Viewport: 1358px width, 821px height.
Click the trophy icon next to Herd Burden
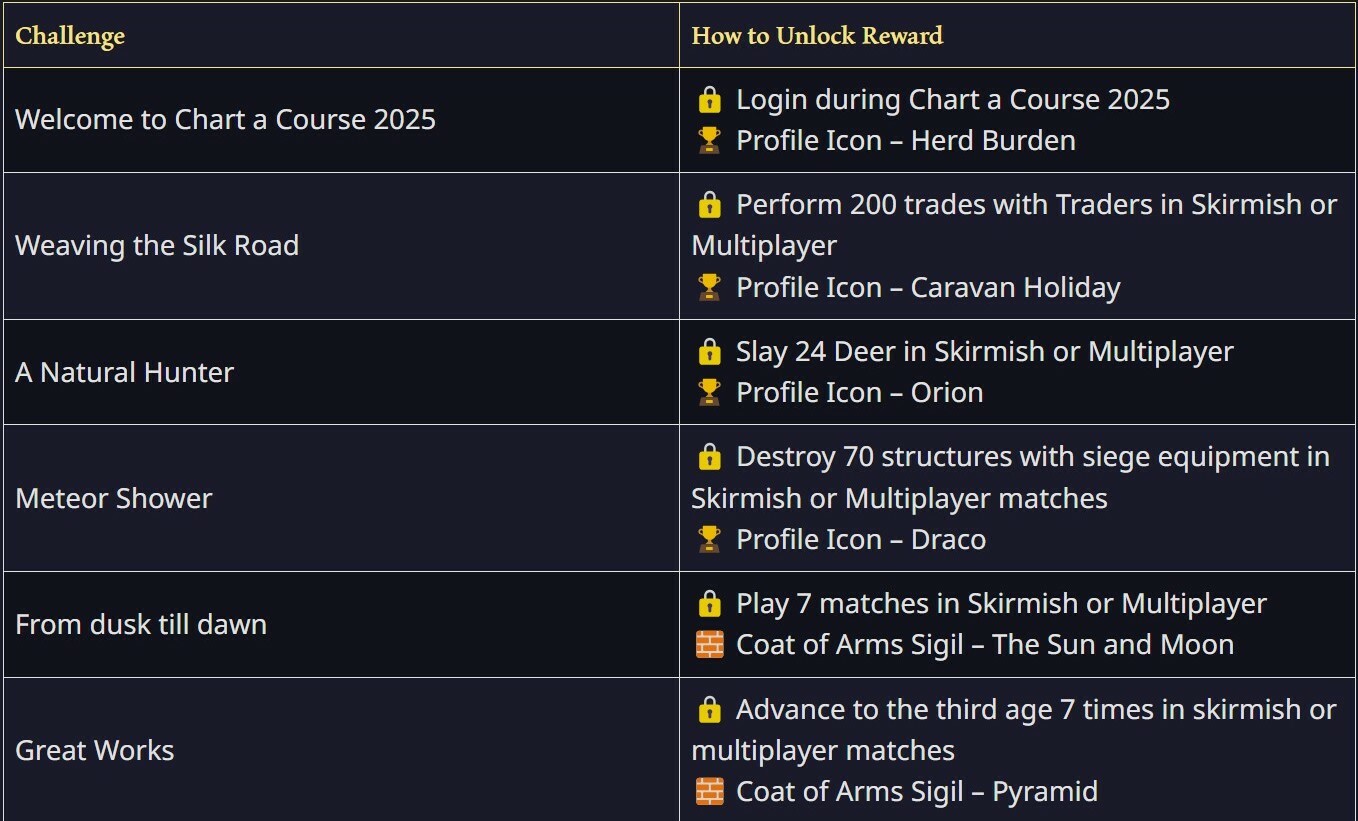(709, 141)
